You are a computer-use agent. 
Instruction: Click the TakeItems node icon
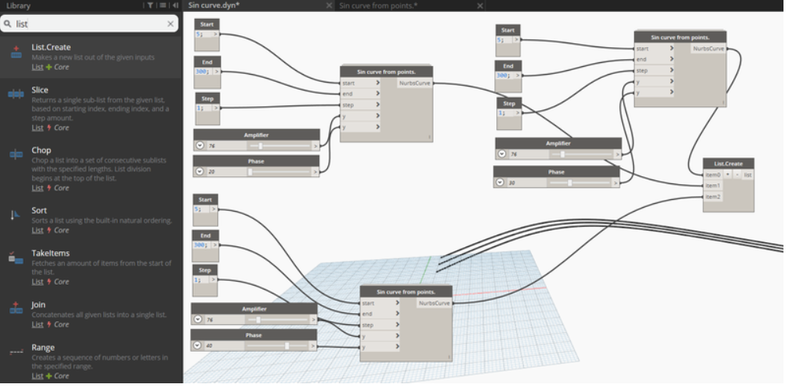pos(16,258)
